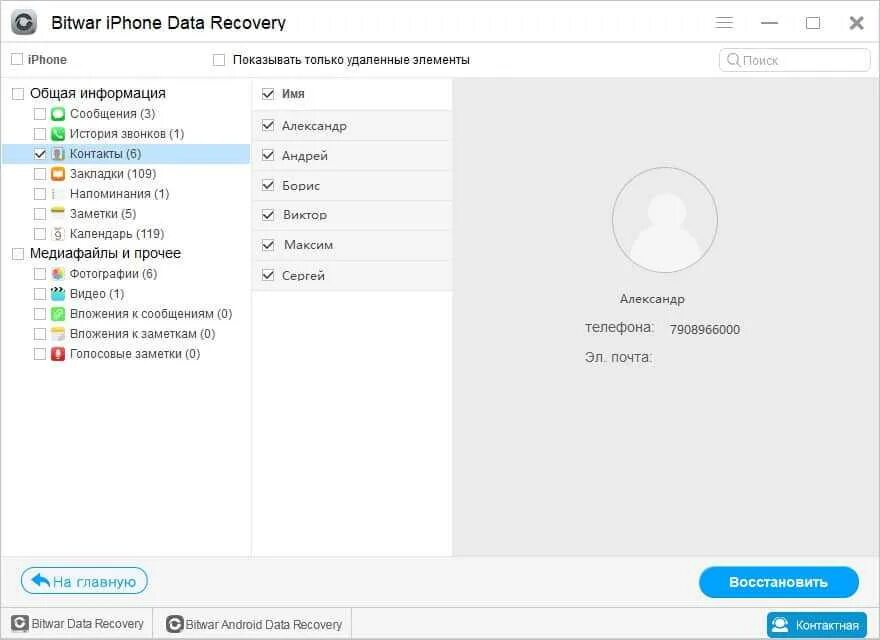Click the Фотографии photos flower icon

(x=58, y=274)
